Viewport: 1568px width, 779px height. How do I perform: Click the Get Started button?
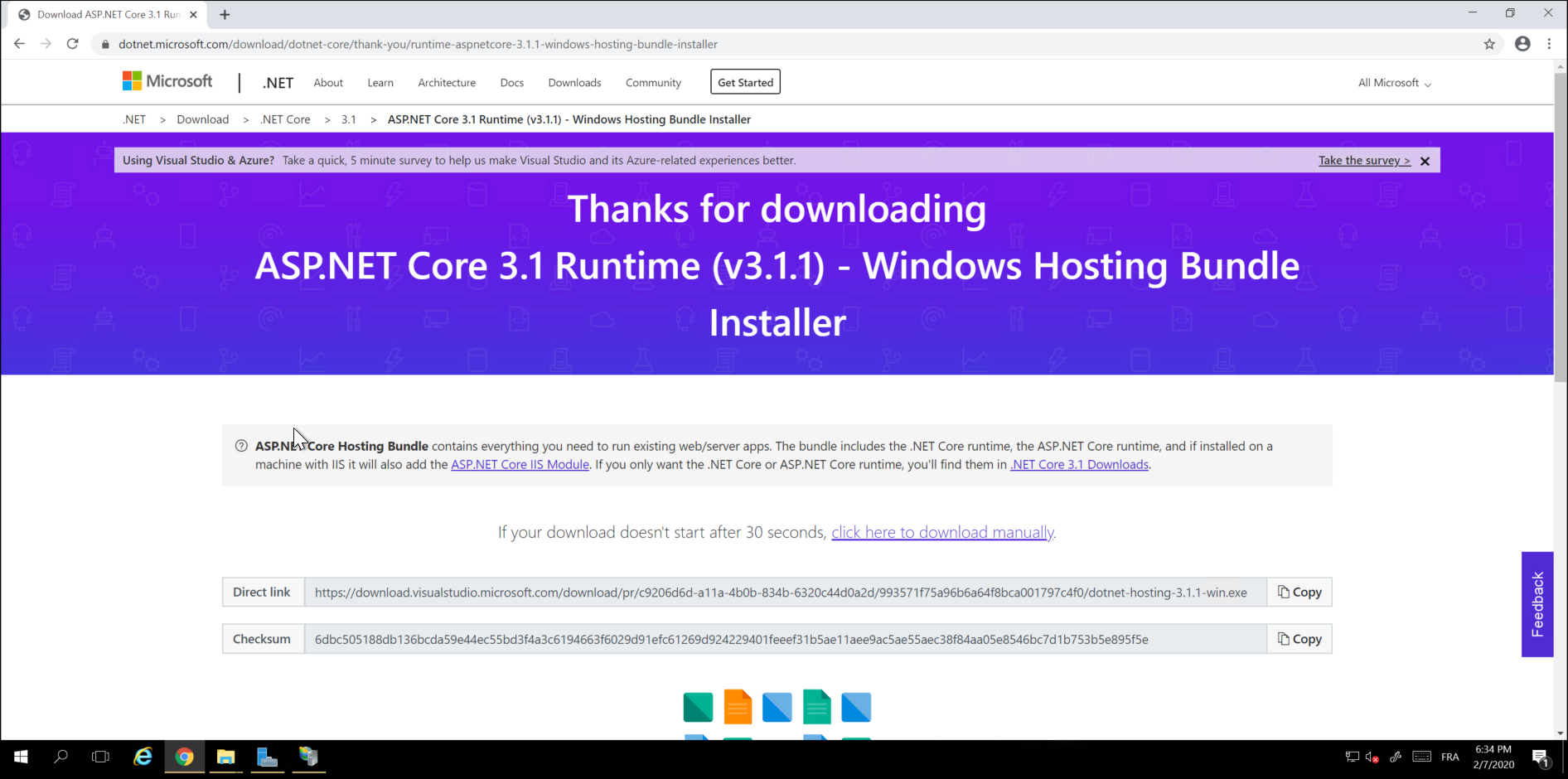coord(744,81)
